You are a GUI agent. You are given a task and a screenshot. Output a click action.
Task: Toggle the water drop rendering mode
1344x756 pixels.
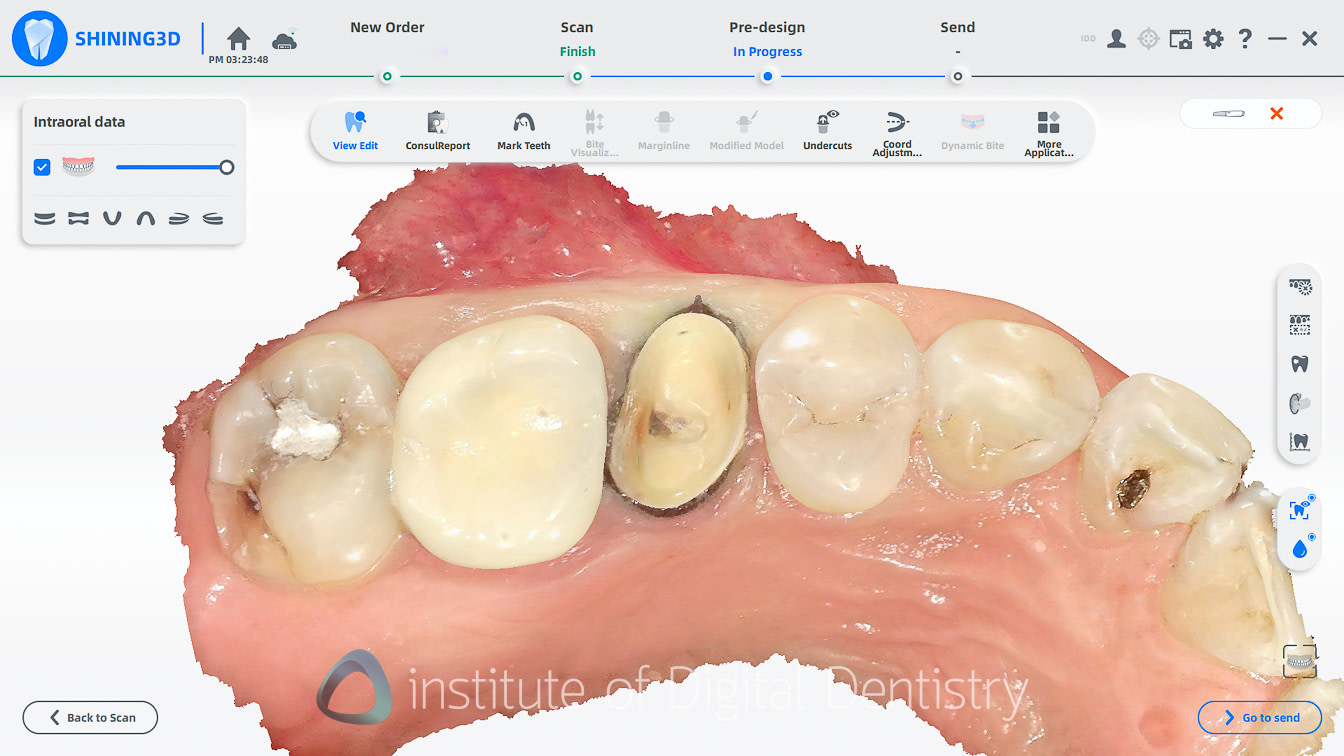(1299, 548)
